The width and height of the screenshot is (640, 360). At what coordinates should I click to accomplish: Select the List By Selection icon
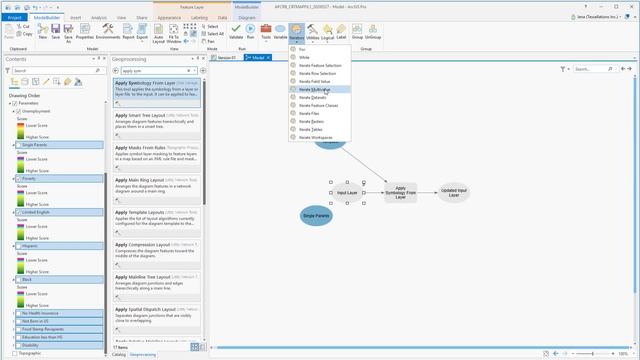coord(36,82)
